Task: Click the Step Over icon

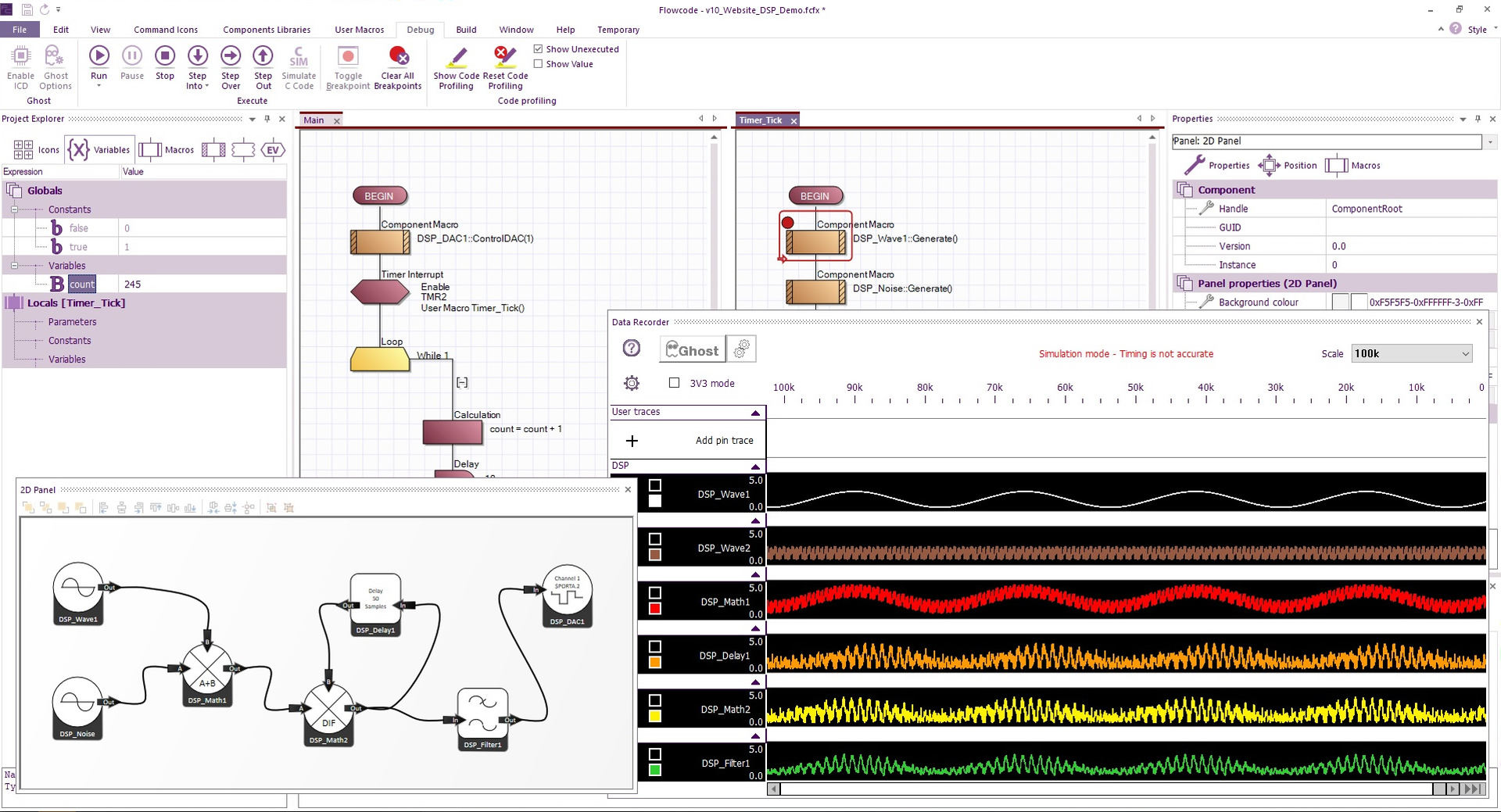Action: click(230, 56)
